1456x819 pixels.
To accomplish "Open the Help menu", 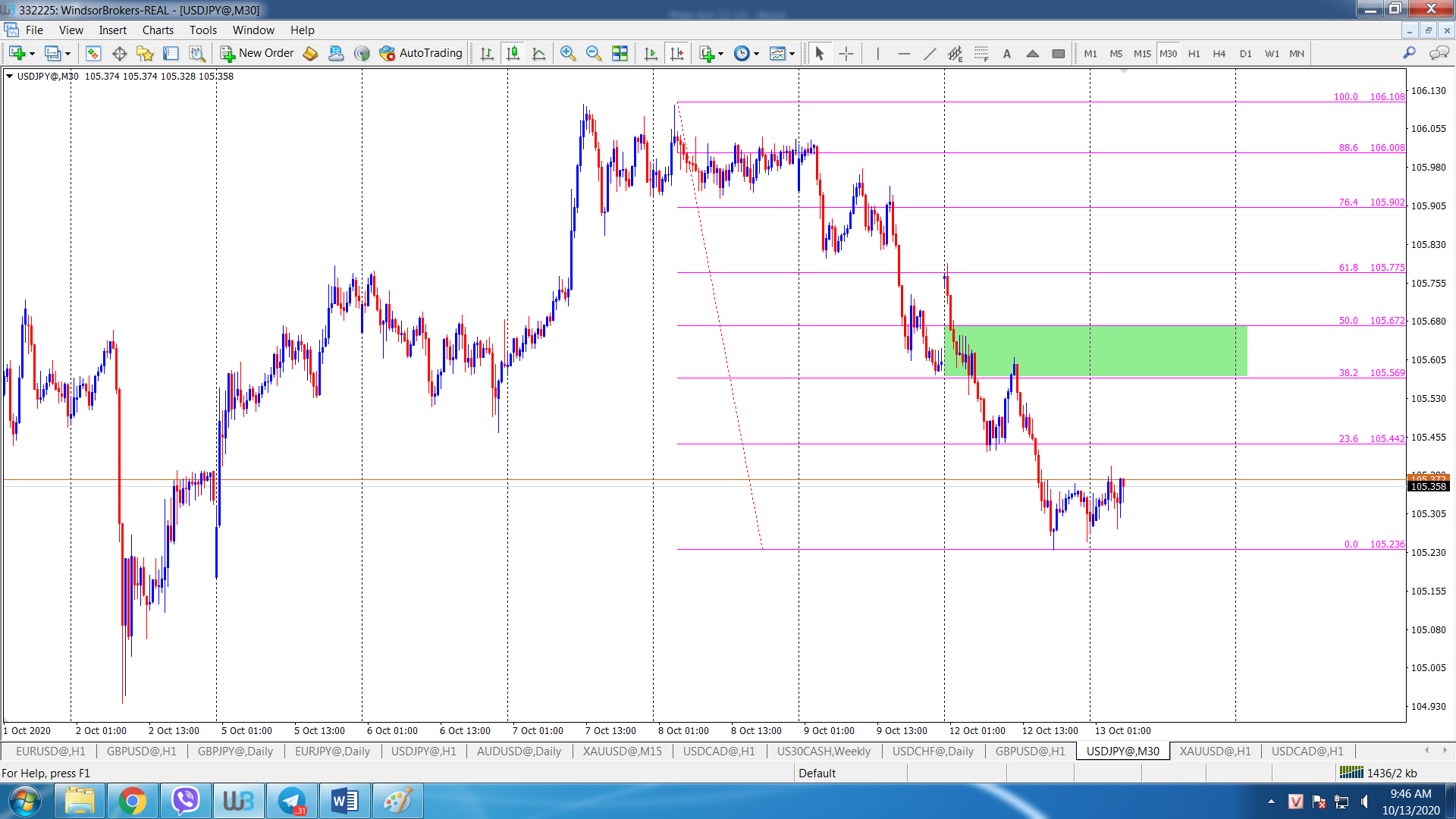I will [302, 30].
